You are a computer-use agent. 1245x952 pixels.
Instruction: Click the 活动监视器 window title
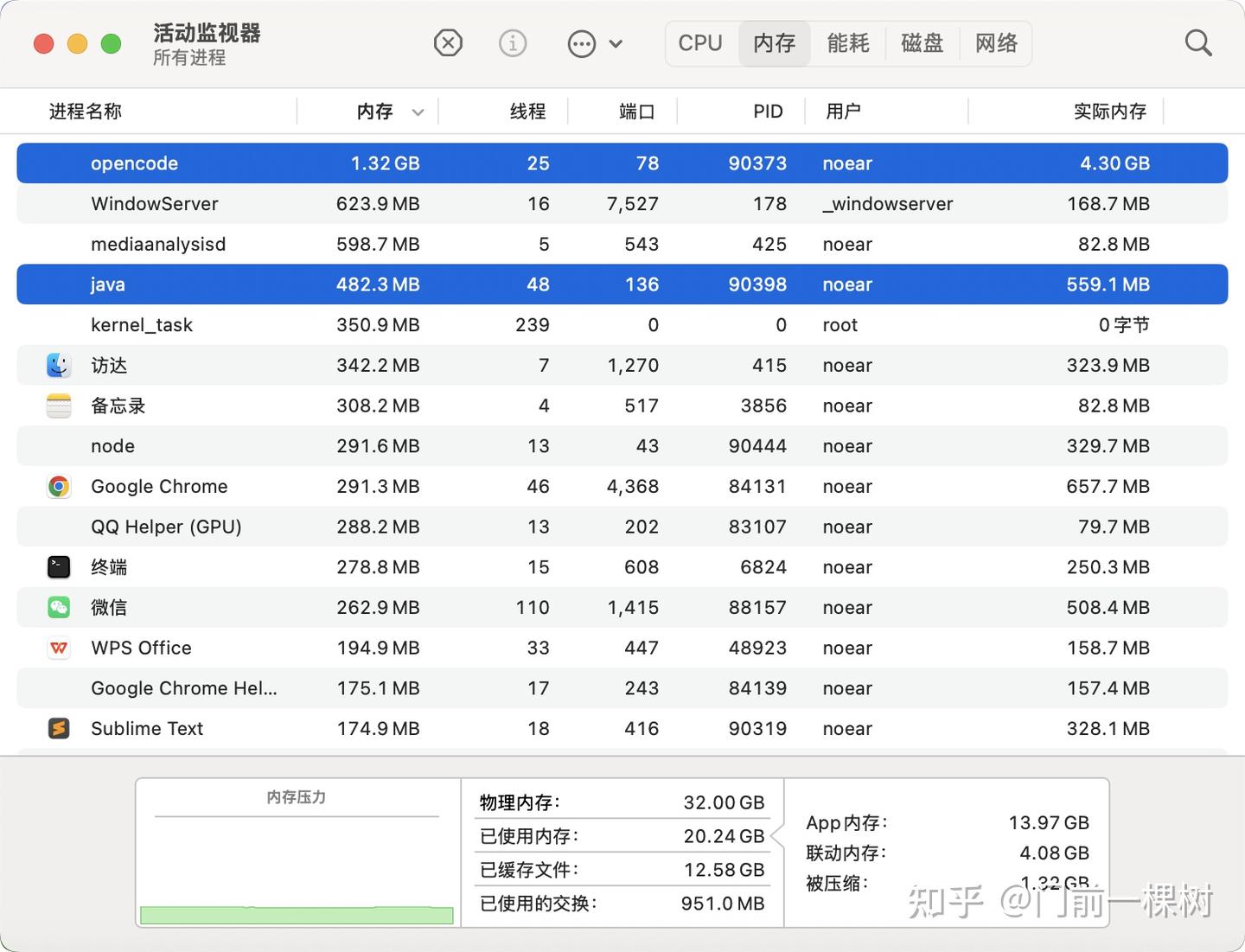[x=207, y=33]
